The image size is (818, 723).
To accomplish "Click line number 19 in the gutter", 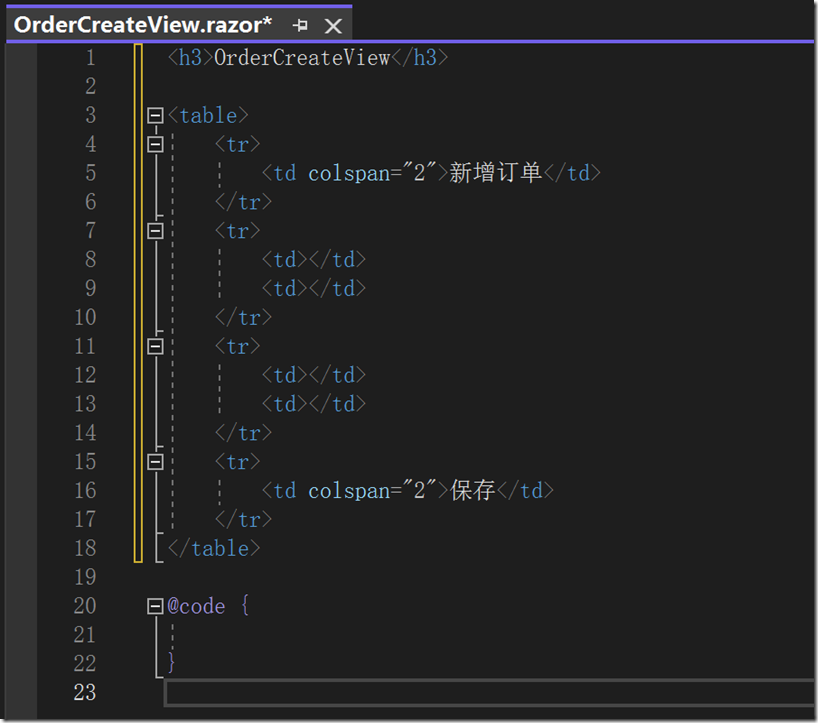I will 85,577.
